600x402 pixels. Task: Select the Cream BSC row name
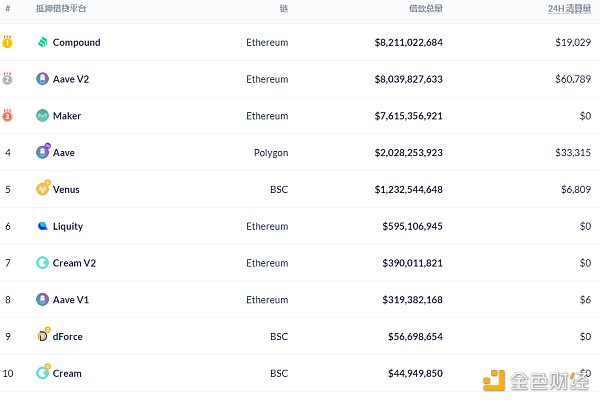click(x=67, y=374)
